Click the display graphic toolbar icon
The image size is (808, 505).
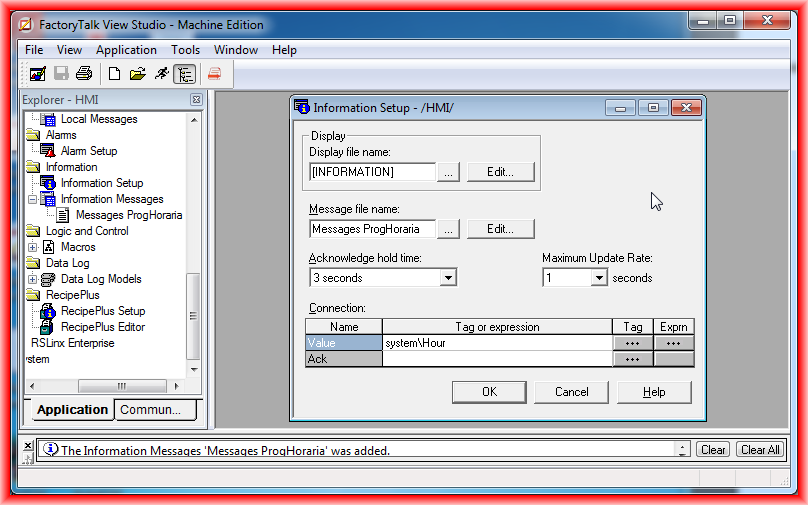pos(38,73)
